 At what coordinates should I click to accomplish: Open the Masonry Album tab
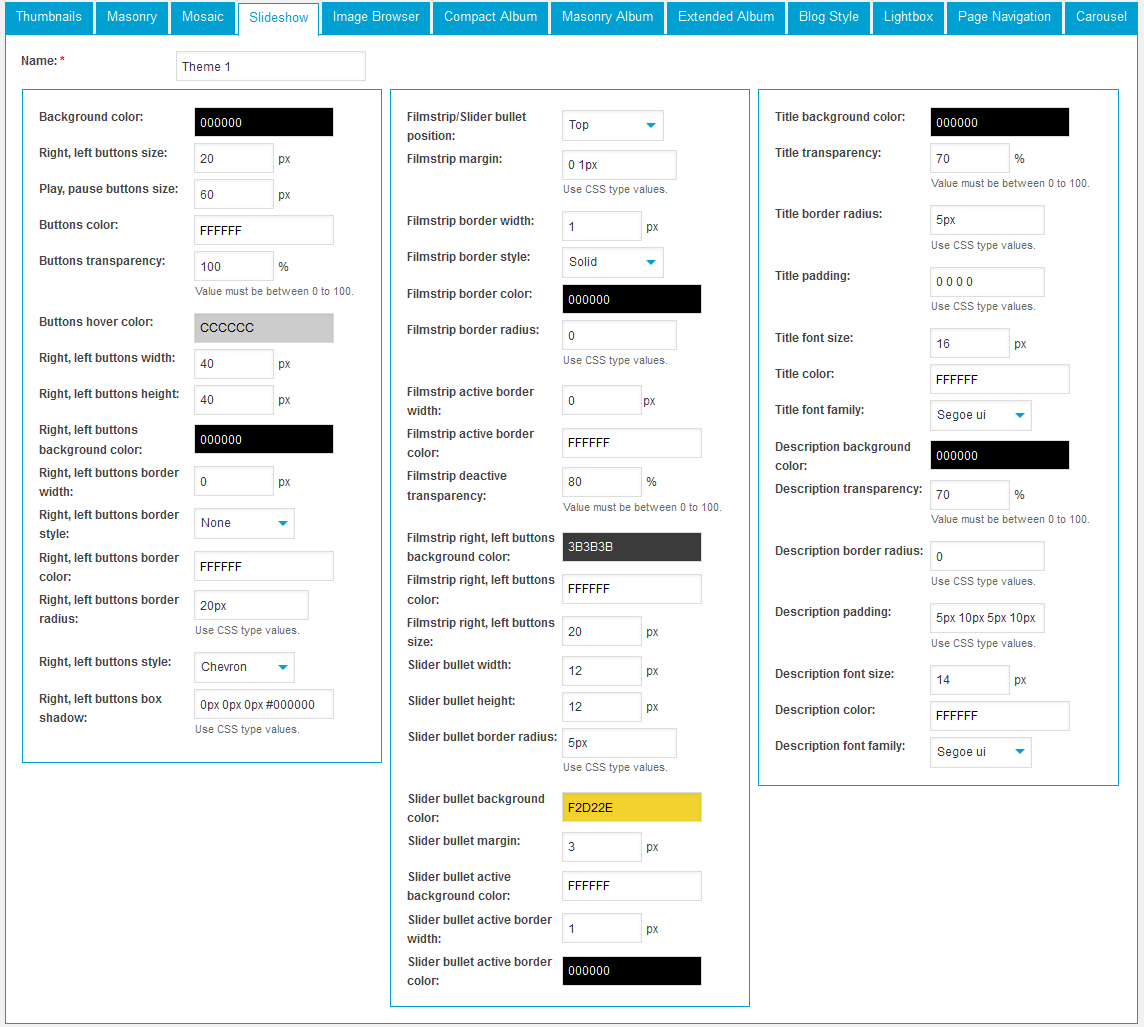[x=607, y=17]
